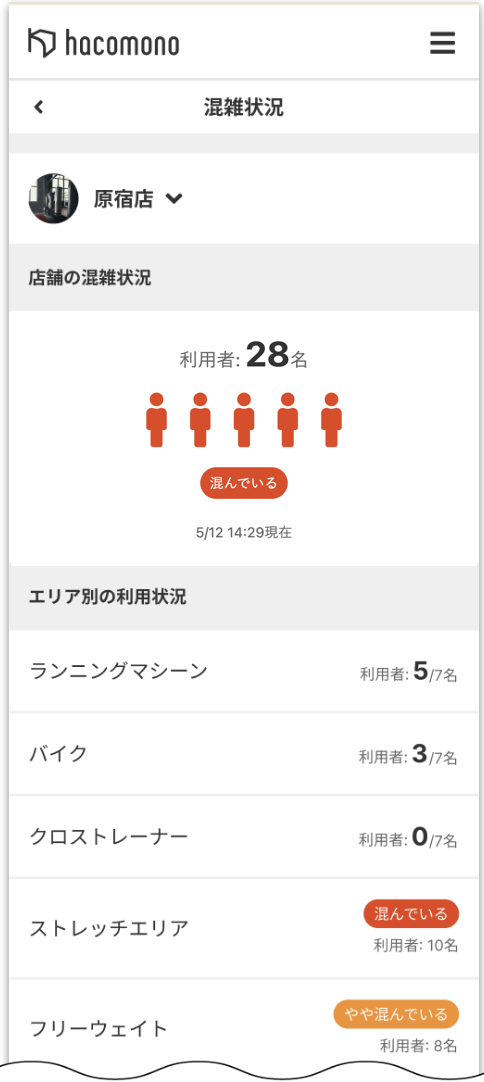Open the hamburger menu
Viewport: 484px width, 1082px height.
pos(442,43)
